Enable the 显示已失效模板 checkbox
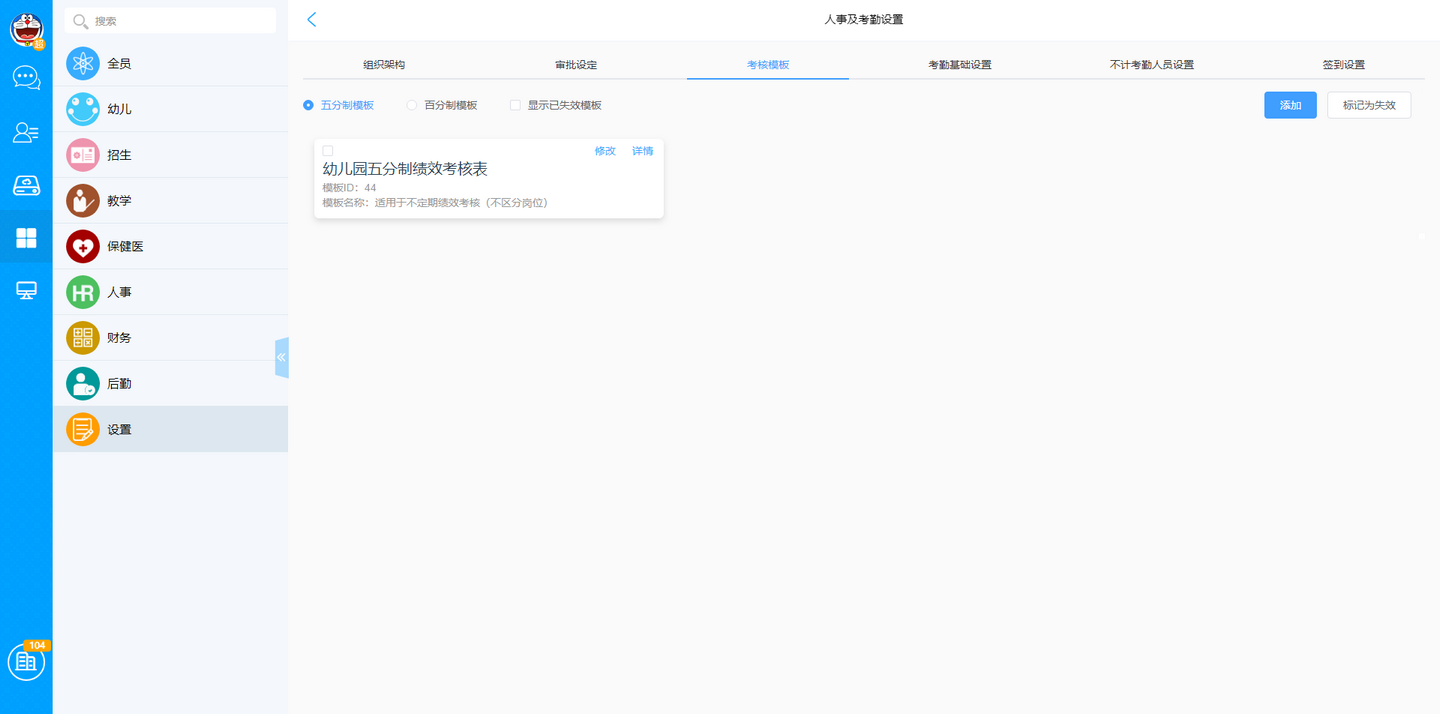This screenshot has width=1440, height=714. point(515,105)
